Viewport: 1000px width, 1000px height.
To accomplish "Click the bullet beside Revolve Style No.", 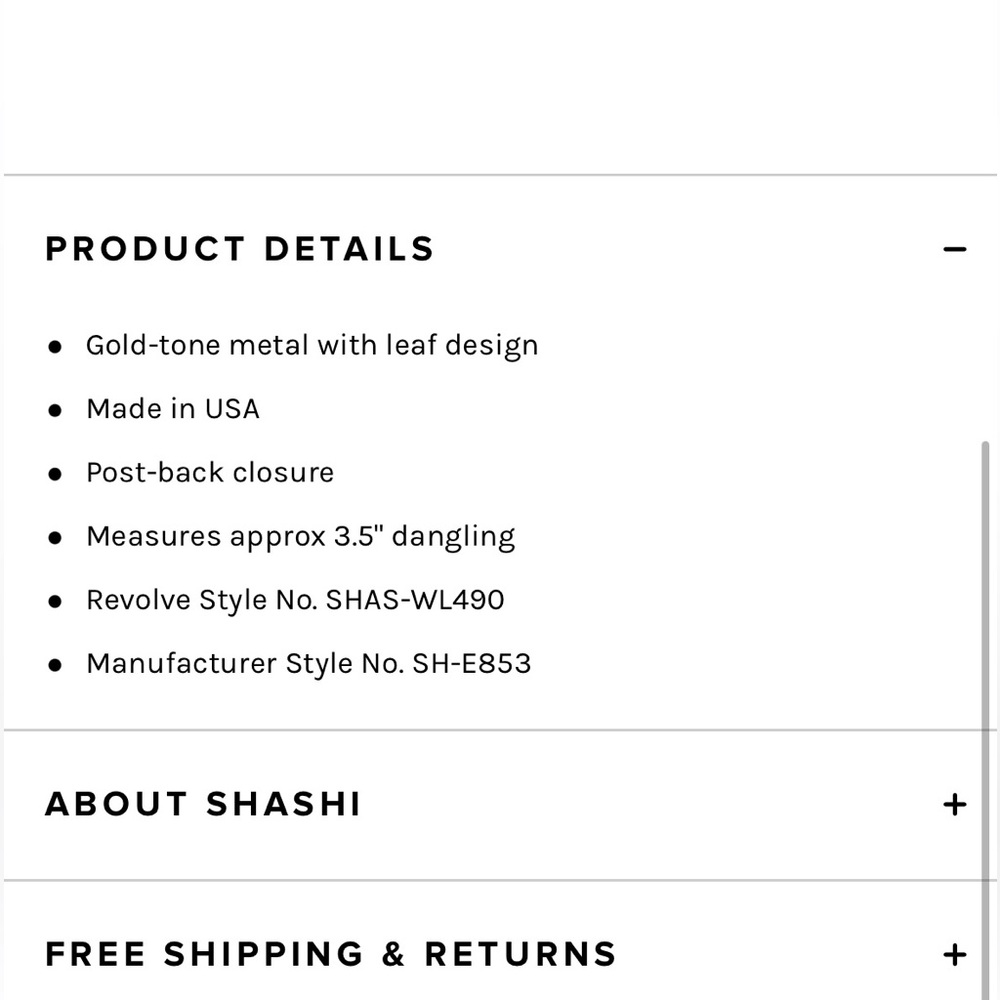I will point(55,601).
